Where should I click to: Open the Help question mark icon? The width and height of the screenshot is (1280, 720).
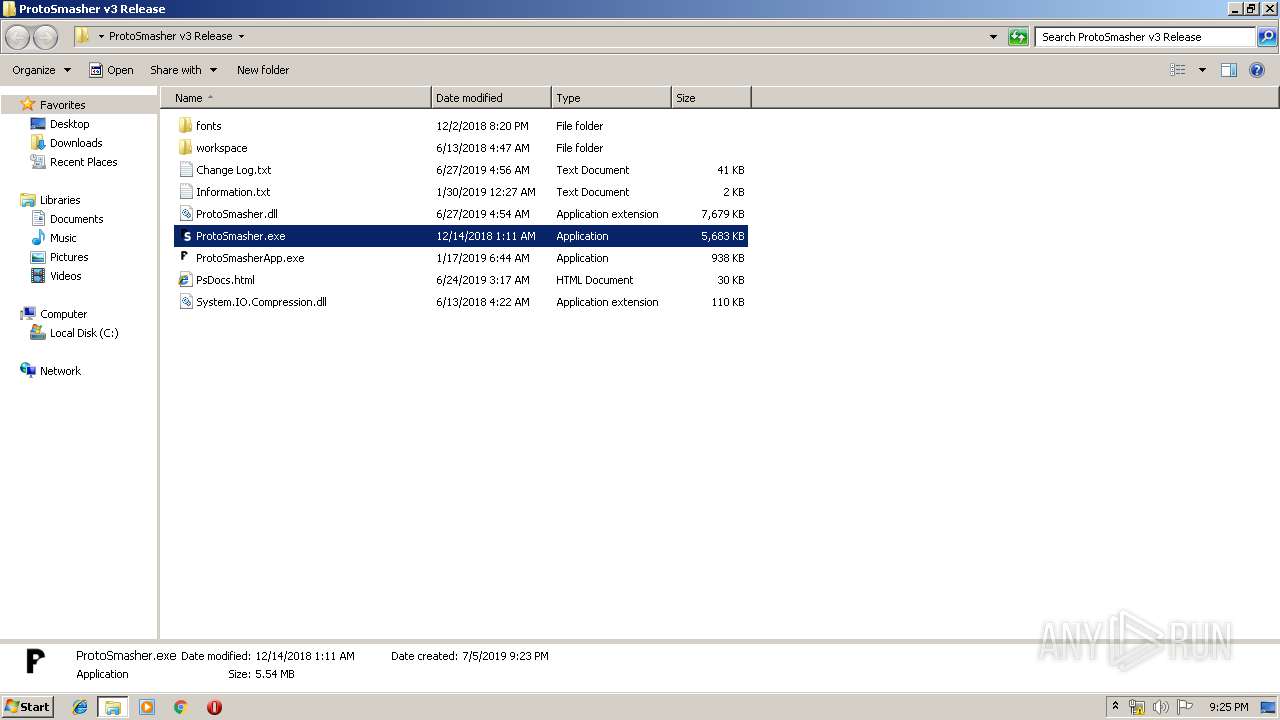(x=1257, y=70)
